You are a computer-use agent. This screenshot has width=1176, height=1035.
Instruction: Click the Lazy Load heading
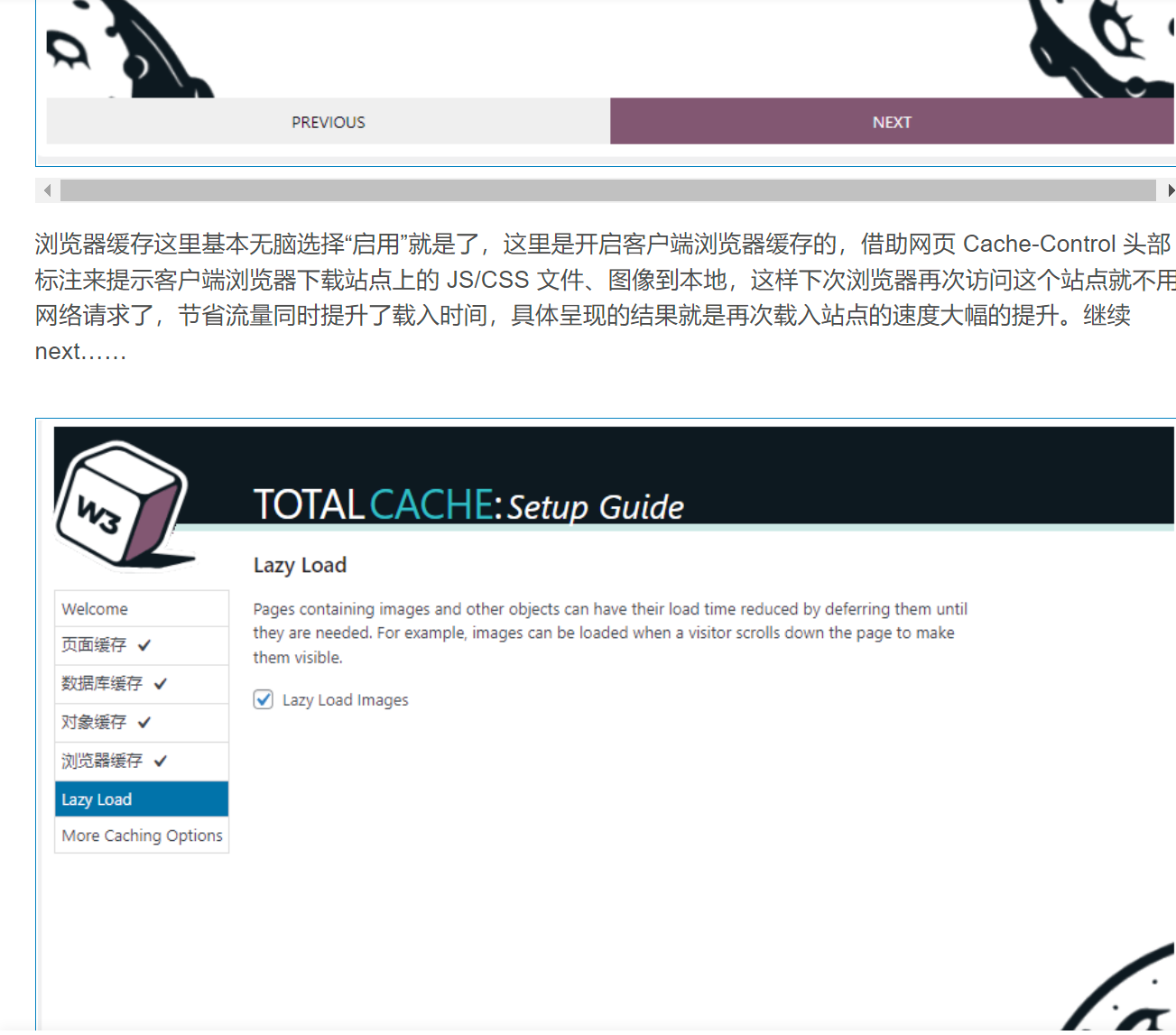click(x=300, y=566)
